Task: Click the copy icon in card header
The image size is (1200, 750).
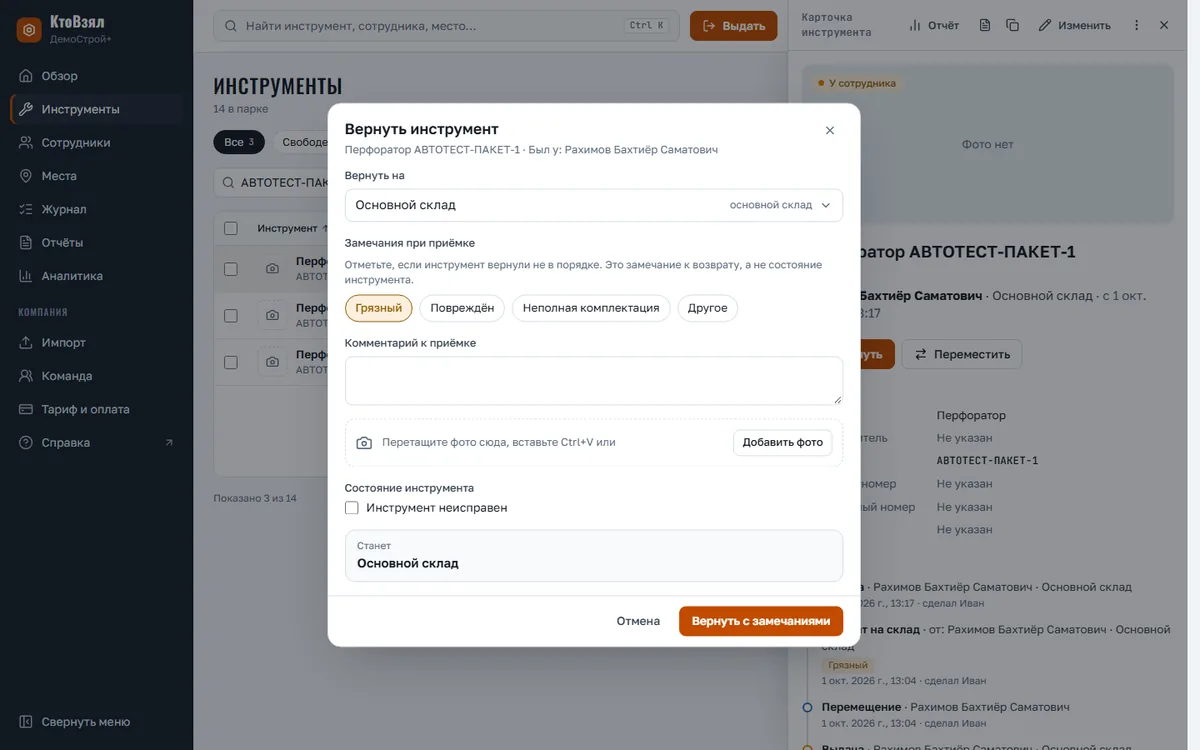Action: 1012,25
